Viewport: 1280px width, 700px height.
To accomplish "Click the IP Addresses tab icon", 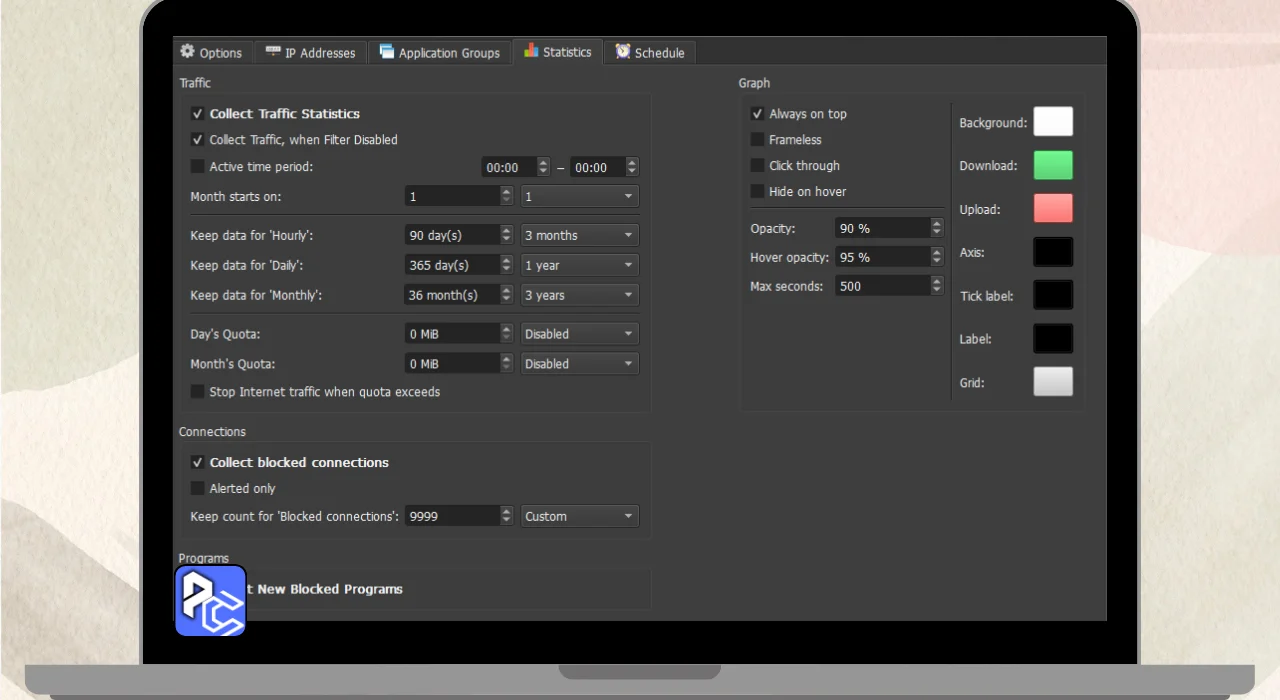I will click(272, 52).
